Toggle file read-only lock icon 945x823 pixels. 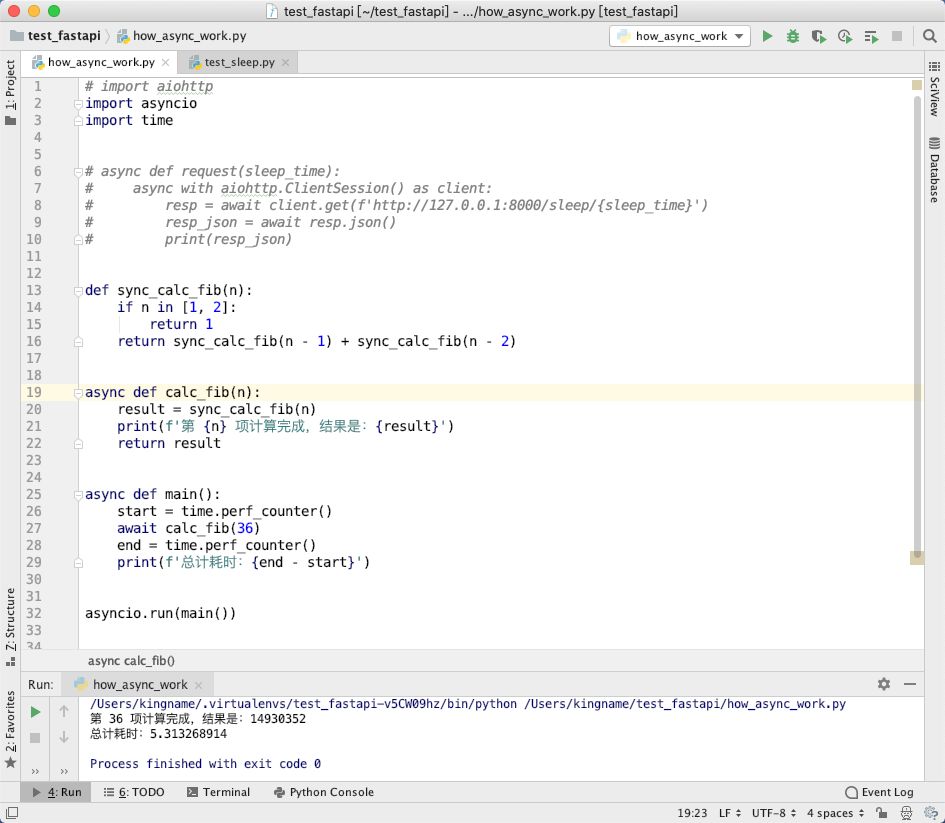881,813
